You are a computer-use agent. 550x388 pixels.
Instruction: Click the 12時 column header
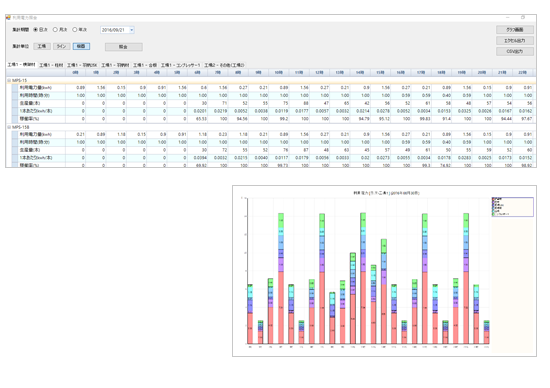pyautogui.click(x=320, y=73)
